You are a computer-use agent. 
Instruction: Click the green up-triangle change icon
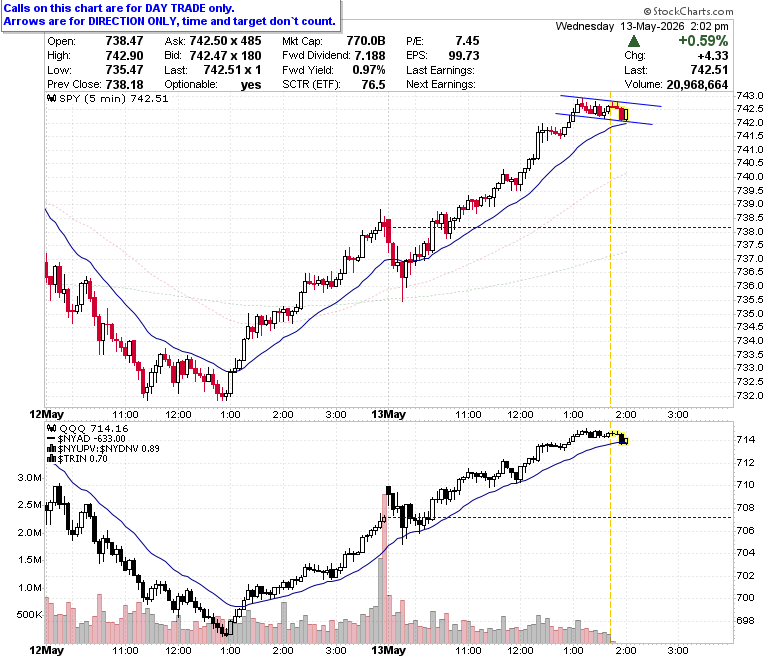point(634,41)
